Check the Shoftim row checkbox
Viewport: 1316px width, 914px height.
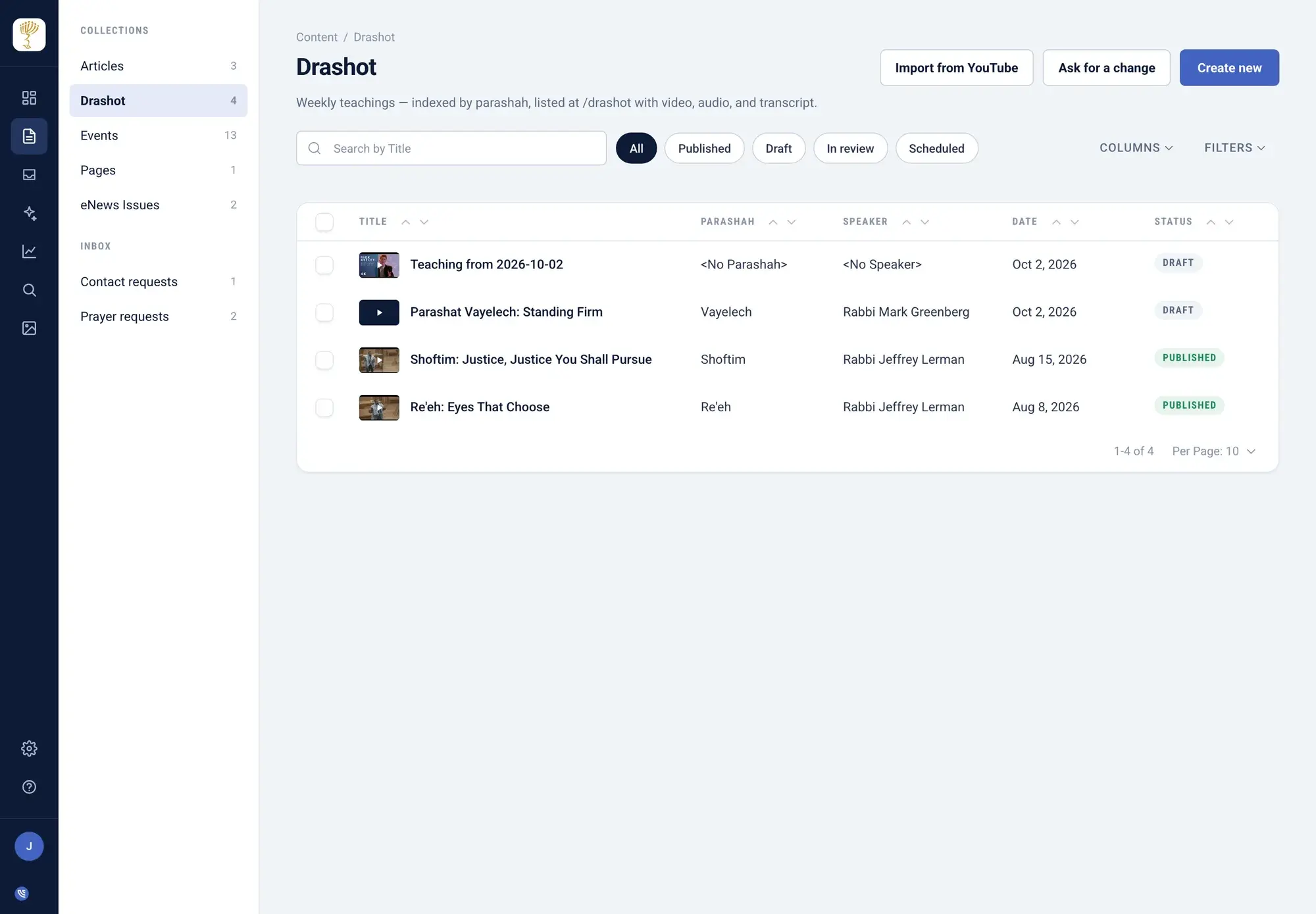tap(324, 360)
